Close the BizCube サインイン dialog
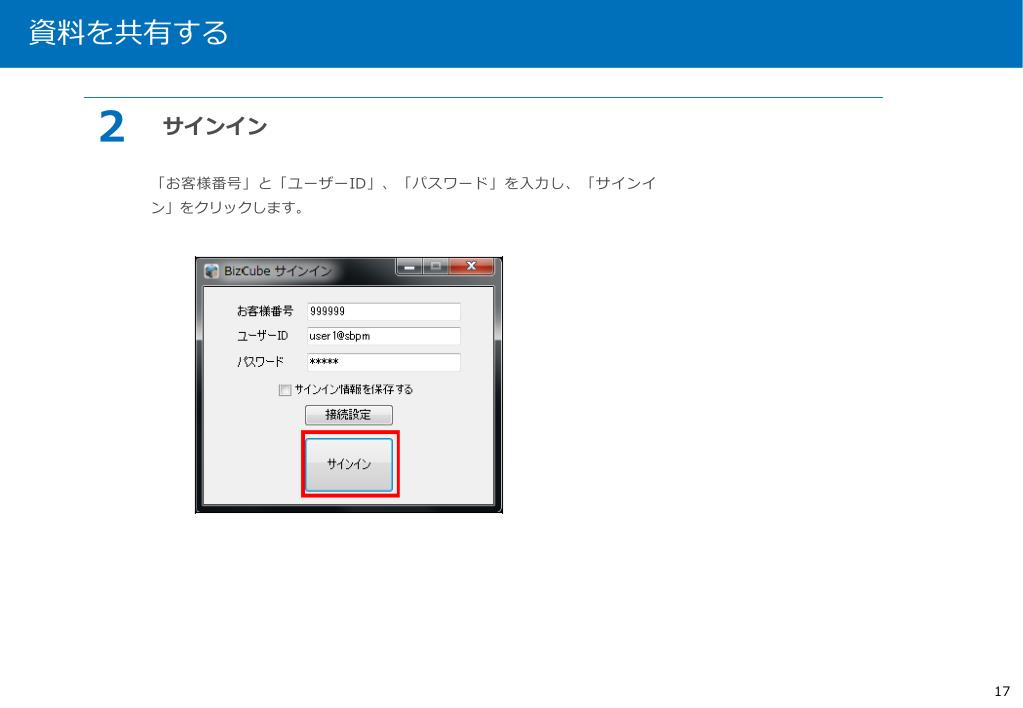The image size is (1023, 708). coord(471,266)
